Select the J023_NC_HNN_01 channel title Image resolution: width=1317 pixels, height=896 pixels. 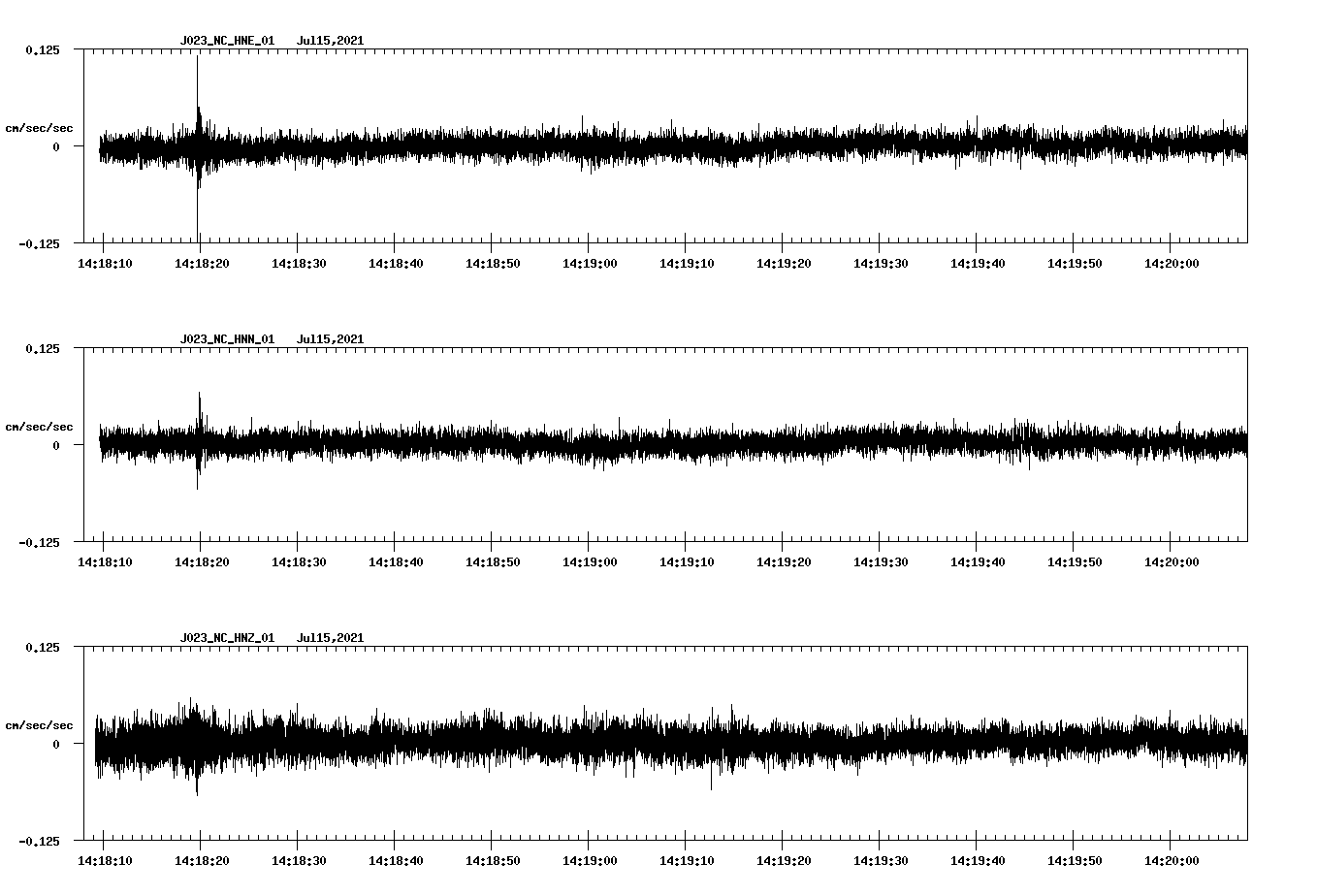(227, 339)
